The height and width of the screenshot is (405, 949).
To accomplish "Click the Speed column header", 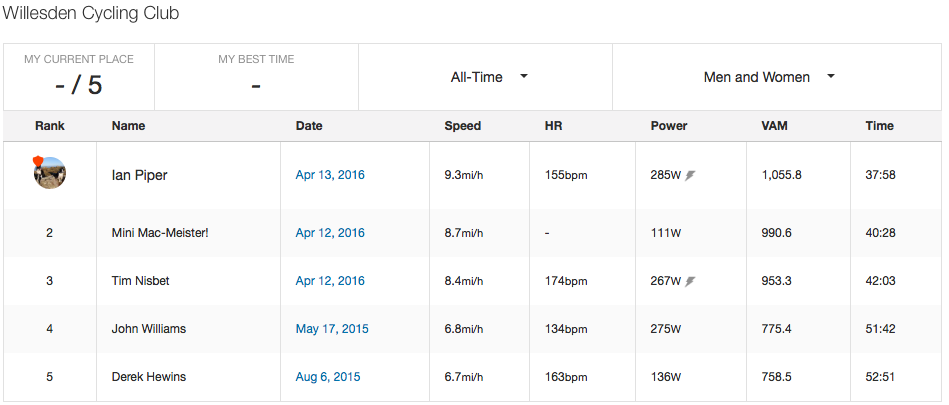I will point(462,126).
